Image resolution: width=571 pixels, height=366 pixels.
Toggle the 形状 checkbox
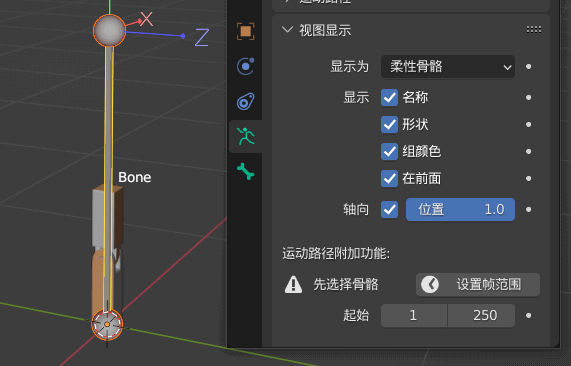pyautogui.click(x=389, y=125)
